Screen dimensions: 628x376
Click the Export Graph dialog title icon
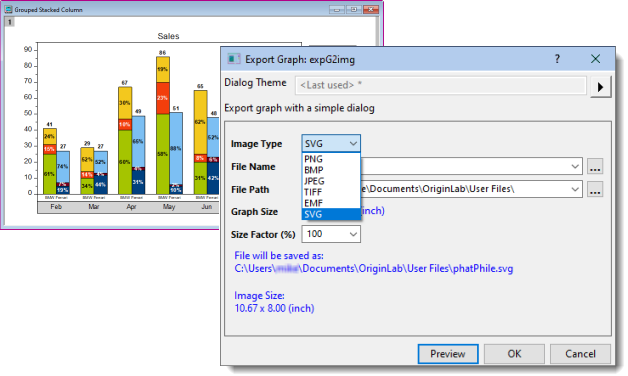point(234,59)
